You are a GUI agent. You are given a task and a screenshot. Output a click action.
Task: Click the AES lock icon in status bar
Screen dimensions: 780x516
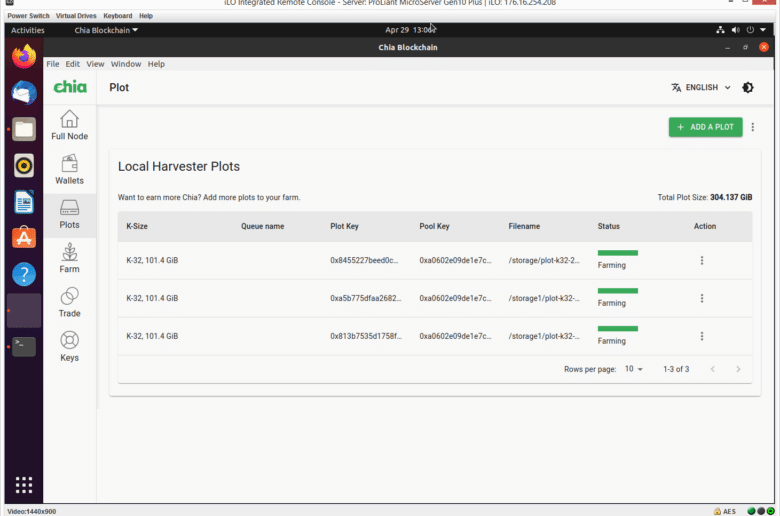[717, 511]
